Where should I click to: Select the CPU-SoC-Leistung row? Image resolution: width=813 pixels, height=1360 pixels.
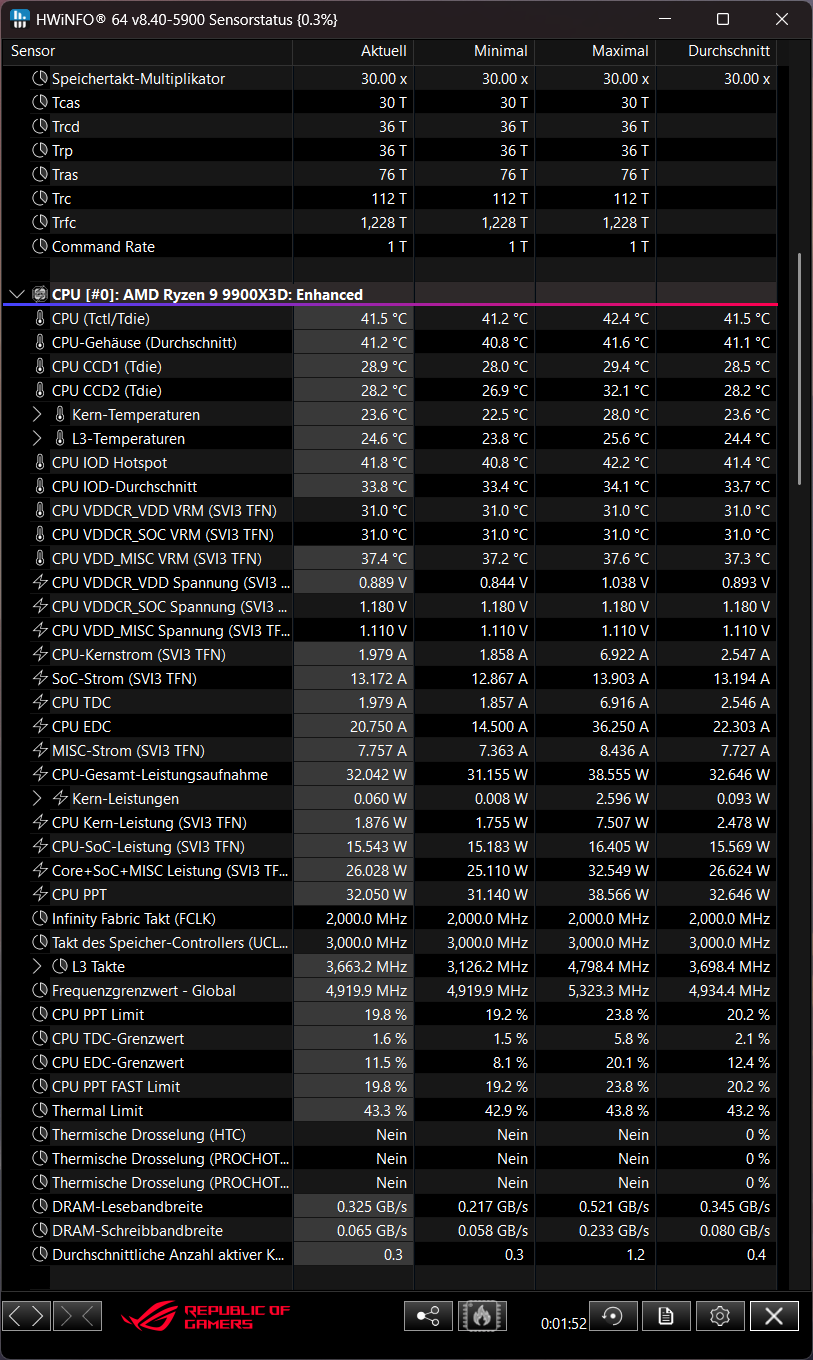390,846
